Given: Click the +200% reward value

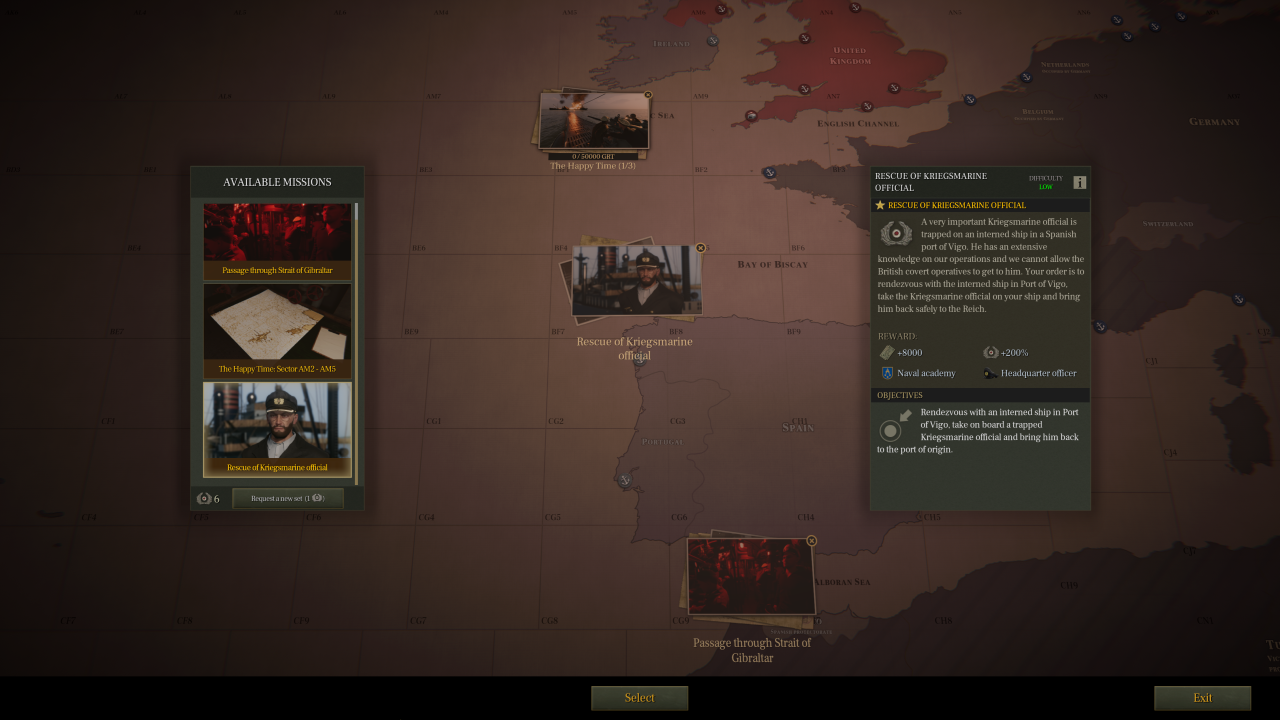Looking at the screenshot, I should 1014,353.
